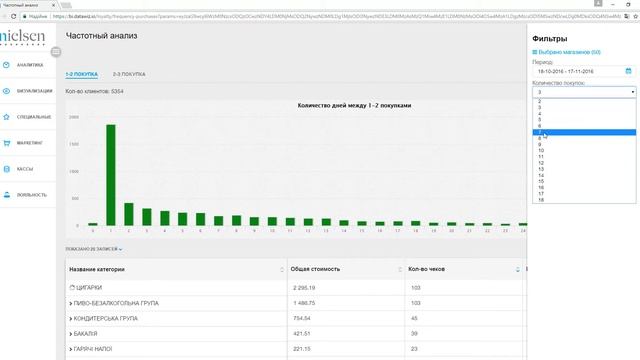The width and height of the screenshot is (640, 360).
Task: Click the Количество покупок combo box
Action: point(584,92)
